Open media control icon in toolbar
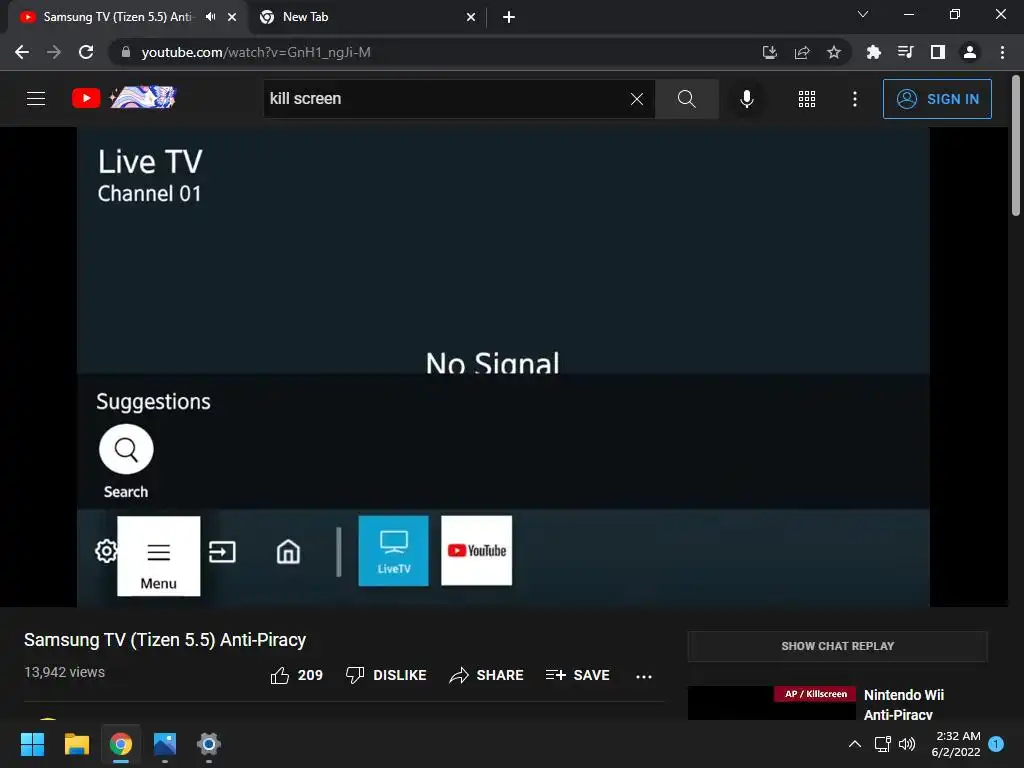 click(905, 52)
